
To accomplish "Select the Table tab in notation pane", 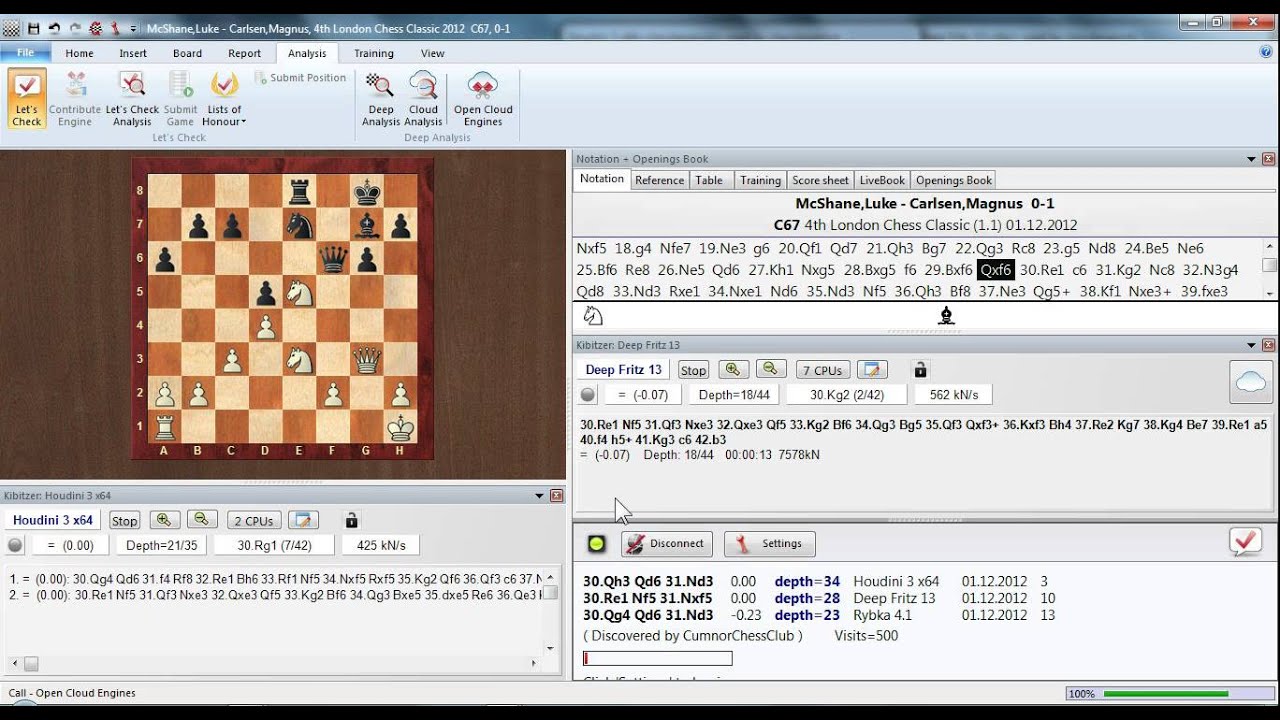I will [x=709, y=180].
